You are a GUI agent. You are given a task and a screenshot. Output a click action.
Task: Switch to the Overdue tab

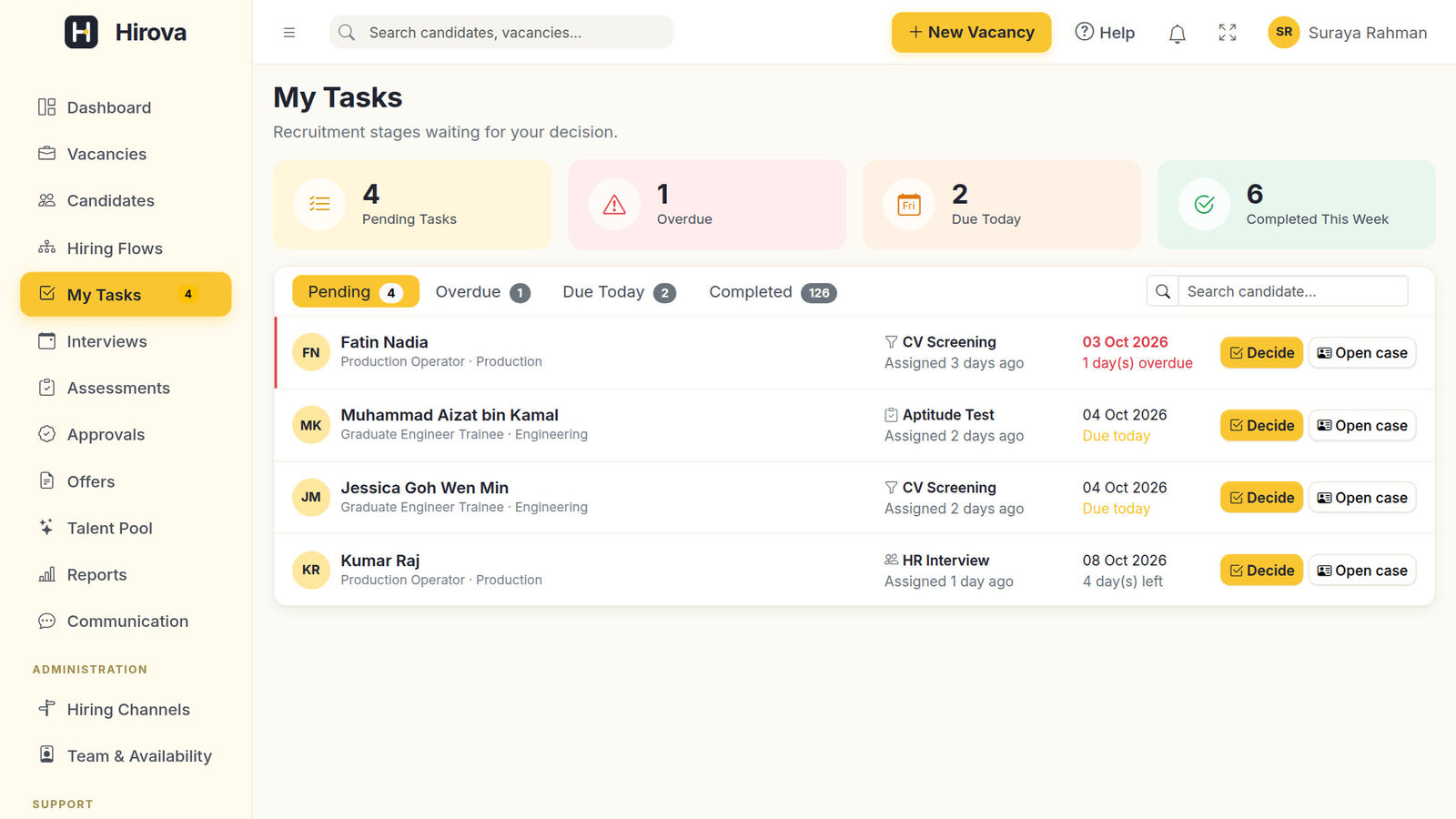click(482, 292)
